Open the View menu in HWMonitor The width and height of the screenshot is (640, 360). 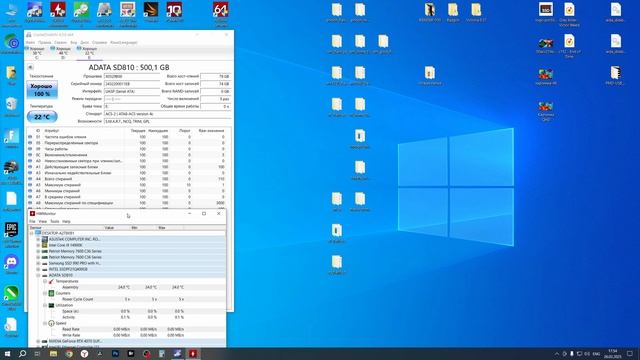click(42, 221)
